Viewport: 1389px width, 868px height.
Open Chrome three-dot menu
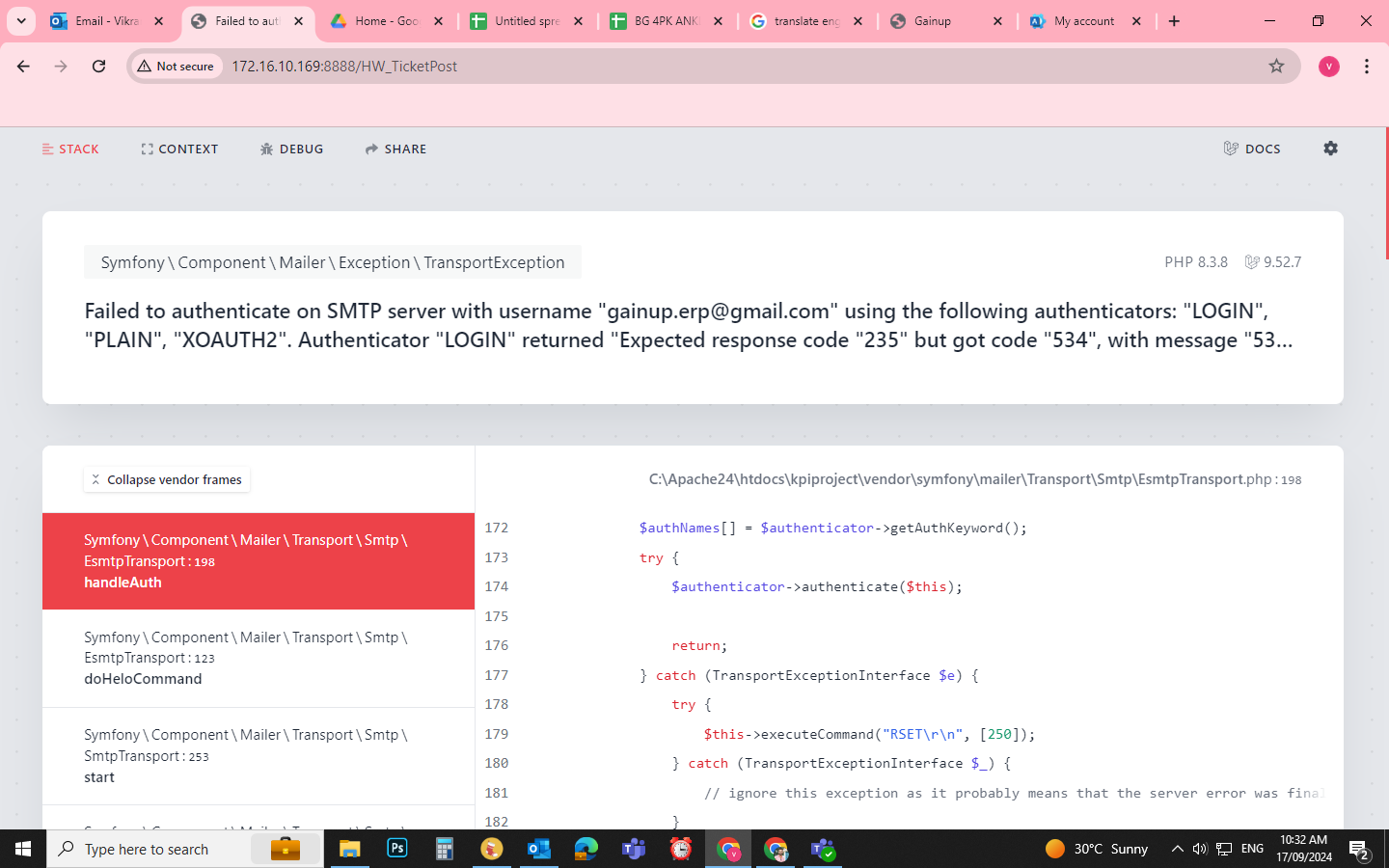[x=1366, y=66]
